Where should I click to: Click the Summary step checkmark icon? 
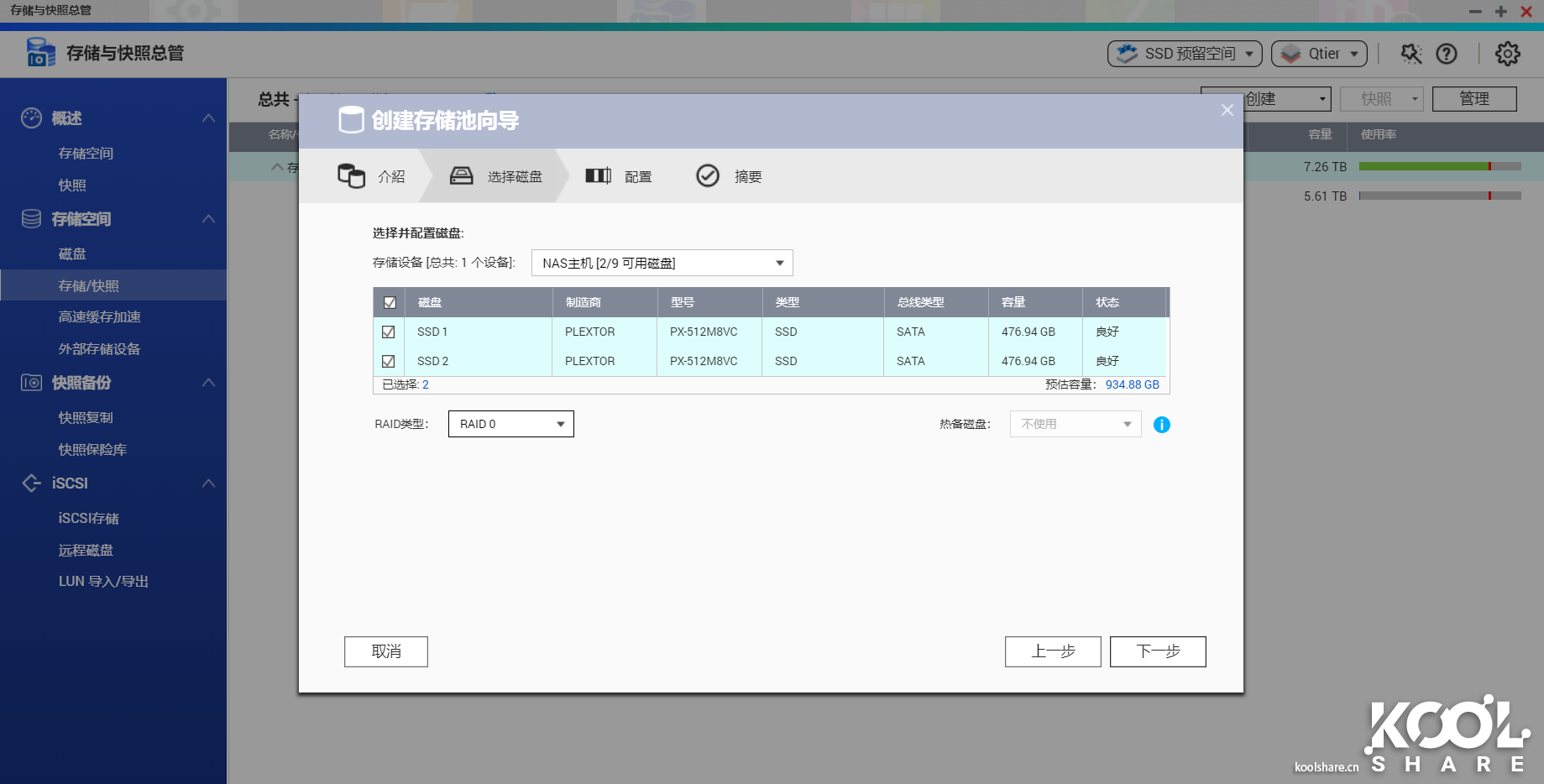pos(708,176)
